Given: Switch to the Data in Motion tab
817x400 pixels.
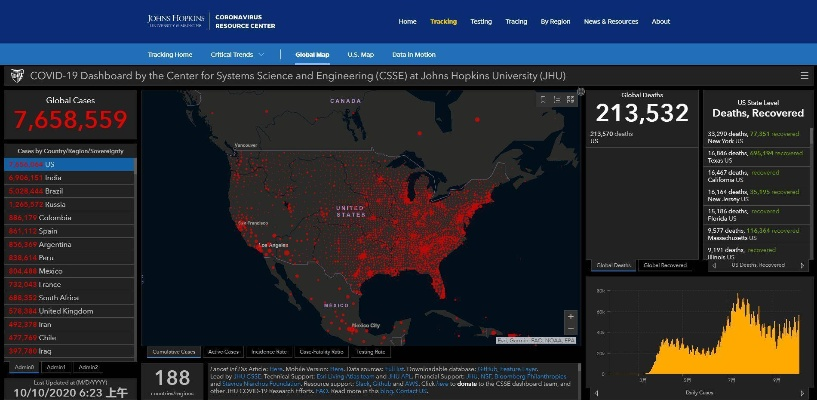Looking at the screenshot, I should 414,55.
